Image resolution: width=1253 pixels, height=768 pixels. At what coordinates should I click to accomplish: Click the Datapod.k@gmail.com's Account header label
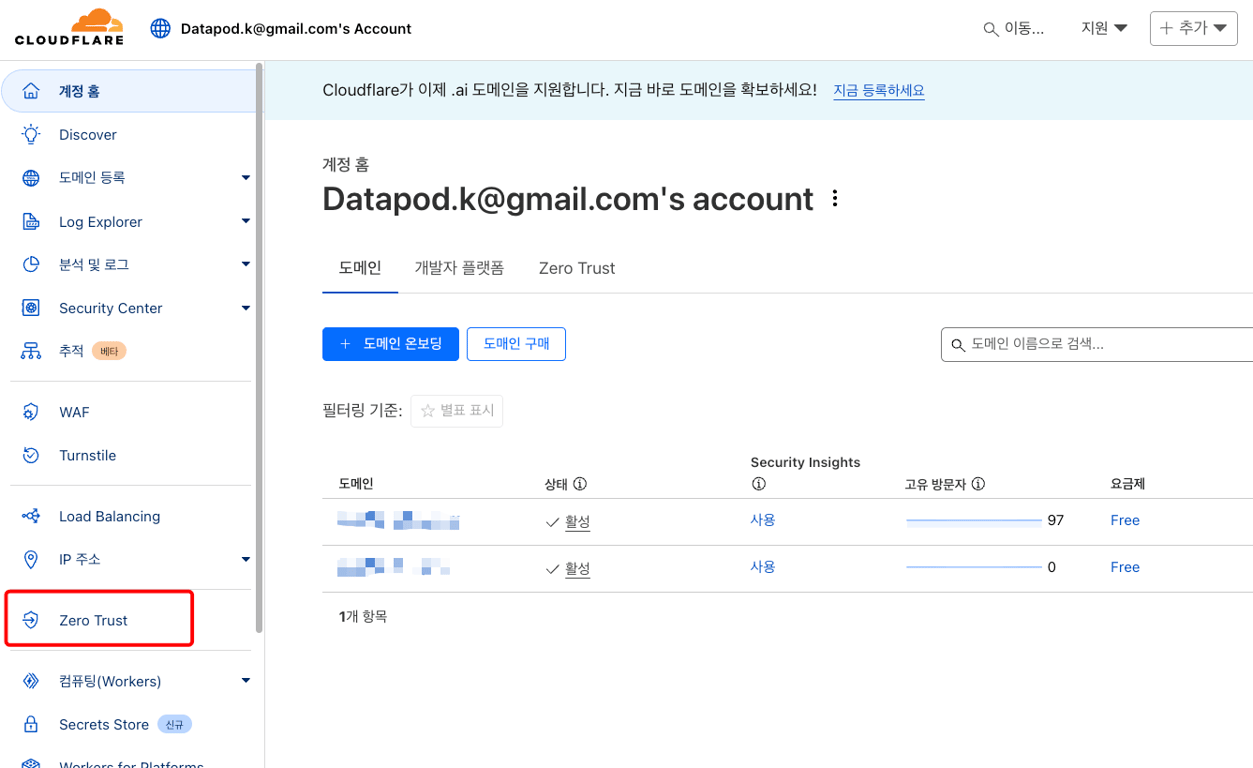(296, 29)
